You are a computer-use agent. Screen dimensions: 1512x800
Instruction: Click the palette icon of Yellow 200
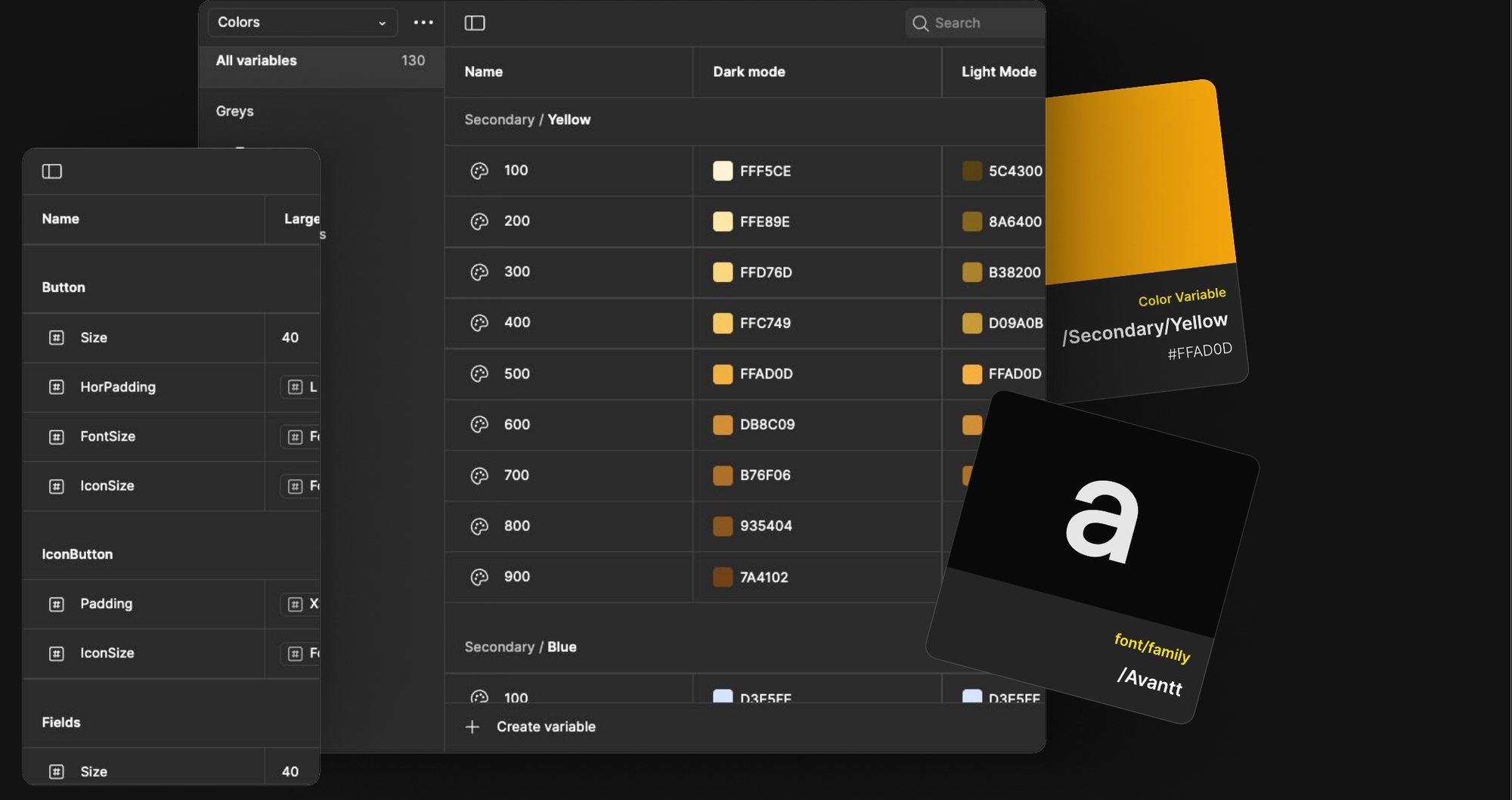tap(479, 222)
